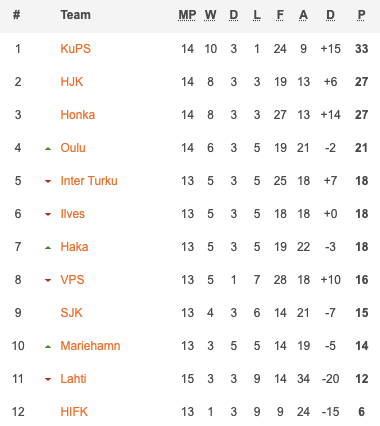Click the red down arrow beside Ilves

pos(48,215)
